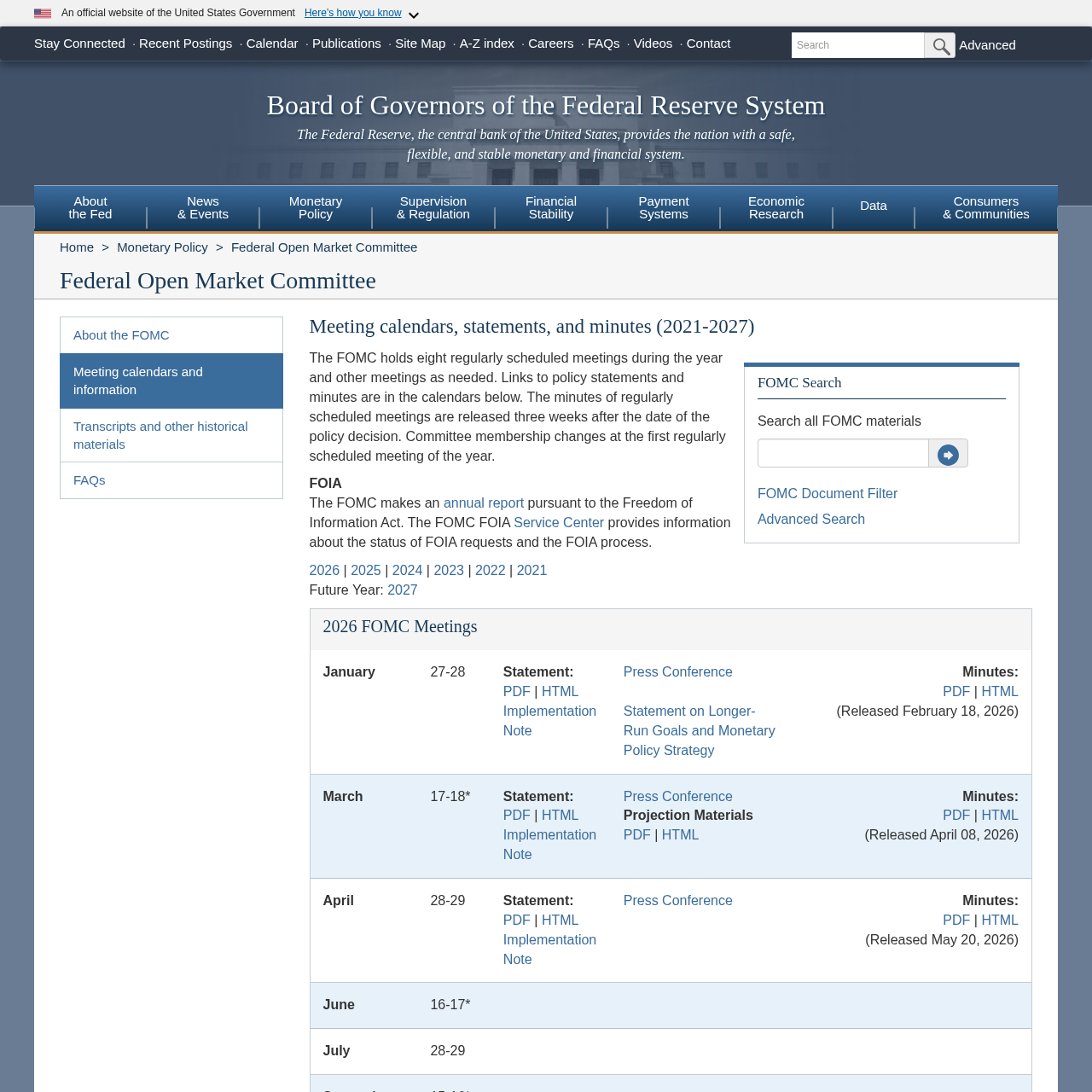Open the March Press Conference
The height and width of the screenshot is (1092, 1092).
tap(678, 797)
